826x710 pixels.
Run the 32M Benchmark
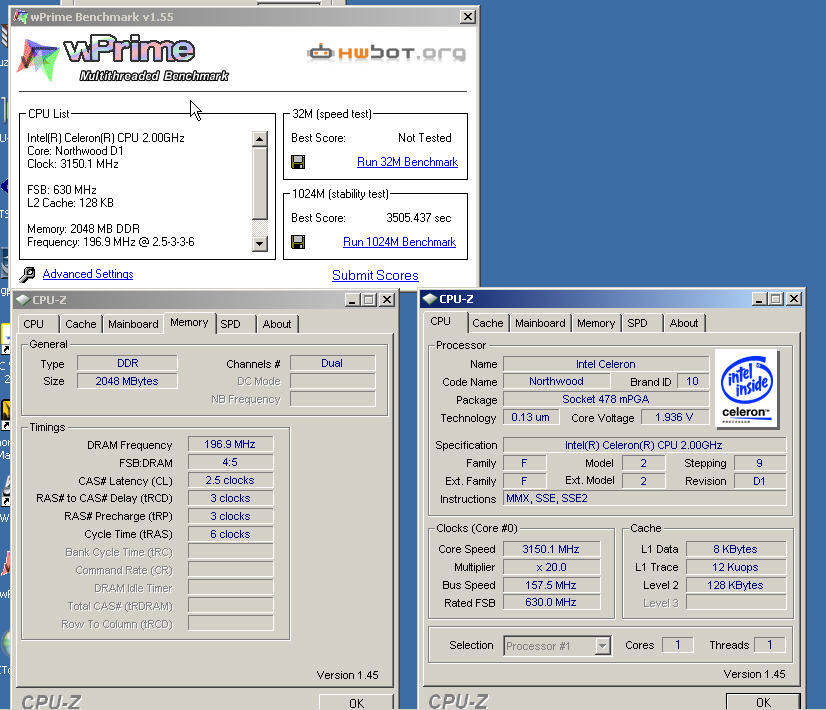407,162
